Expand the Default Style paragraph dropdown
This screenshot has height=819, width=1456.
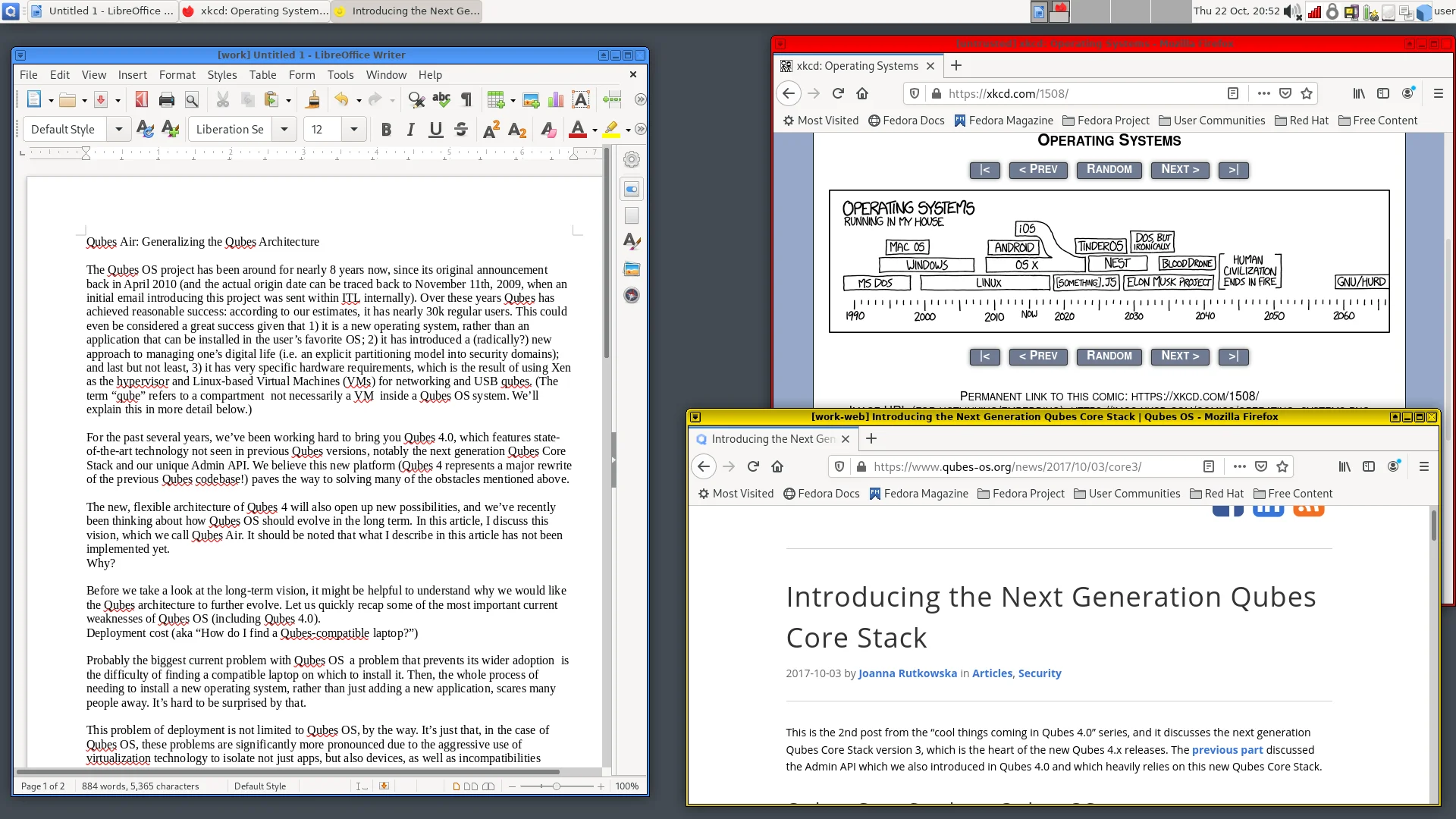118,130
